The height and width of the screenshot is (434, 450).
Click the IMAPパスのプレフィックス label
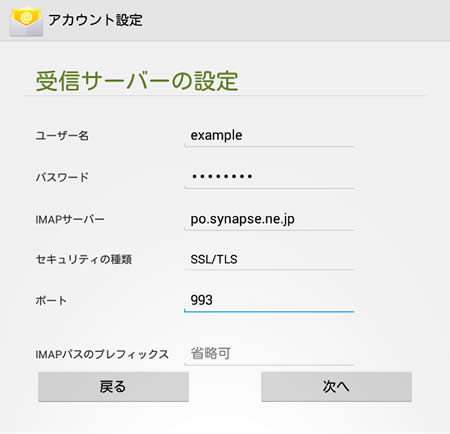tap(102, 354)
